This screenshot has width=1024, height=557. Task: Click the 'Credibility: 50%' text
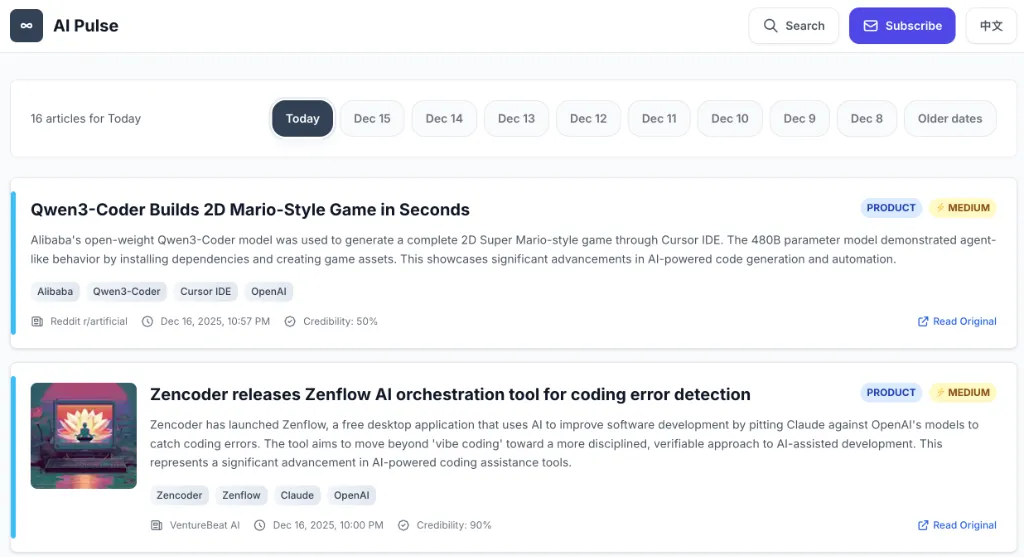[x=340, y=321]
